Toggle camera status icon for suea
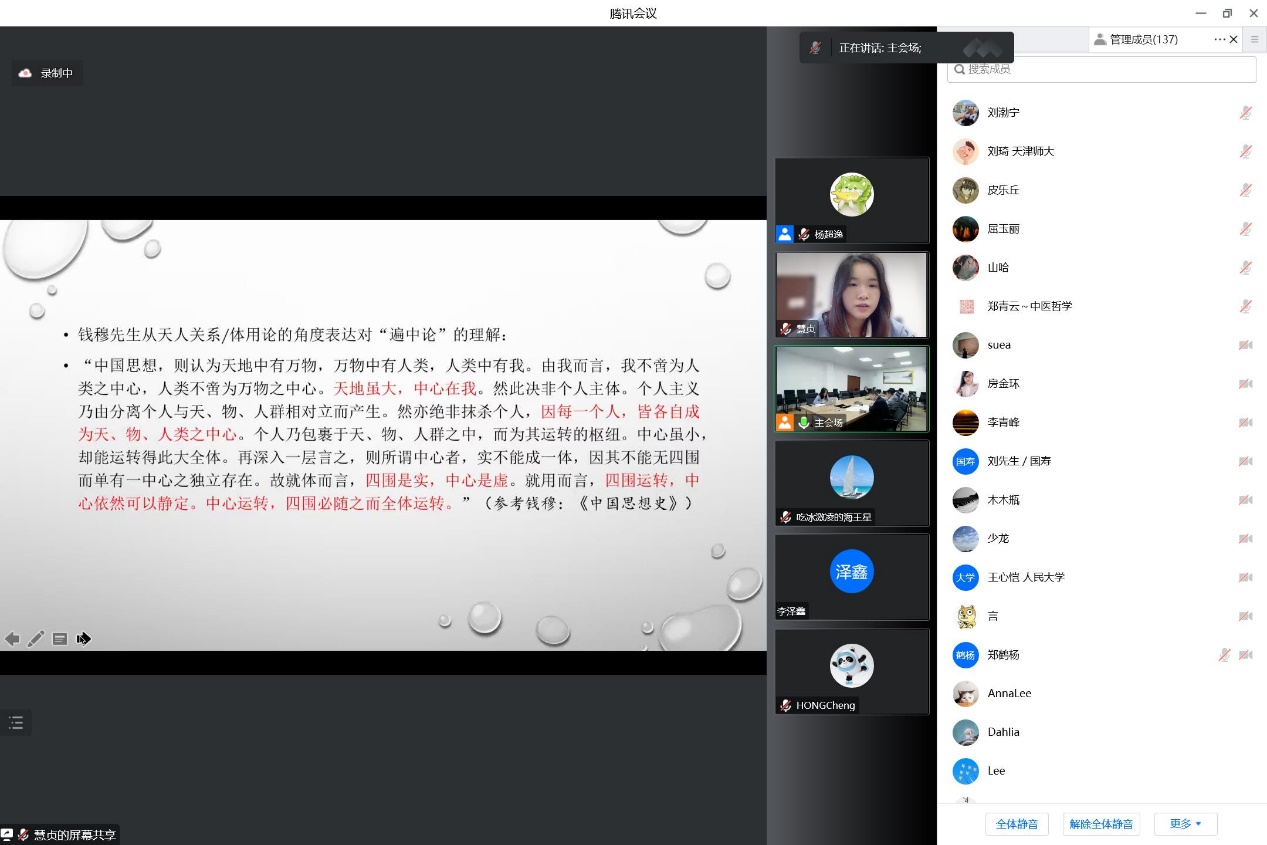Viewport: 1267px width, 845px height. (1246, 345)
